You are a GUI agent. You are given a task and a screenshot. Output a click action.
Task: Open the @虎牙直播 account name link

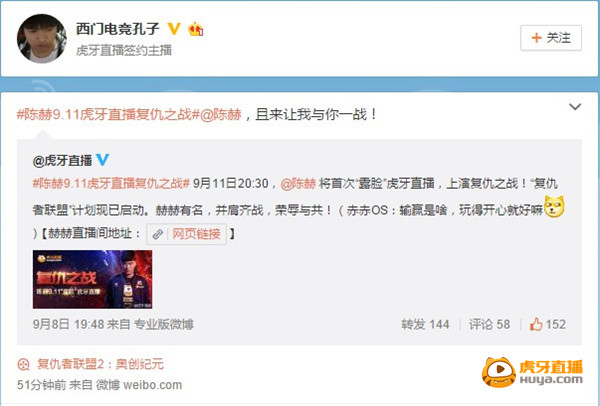pyautogui.click(x=62, y=160)
